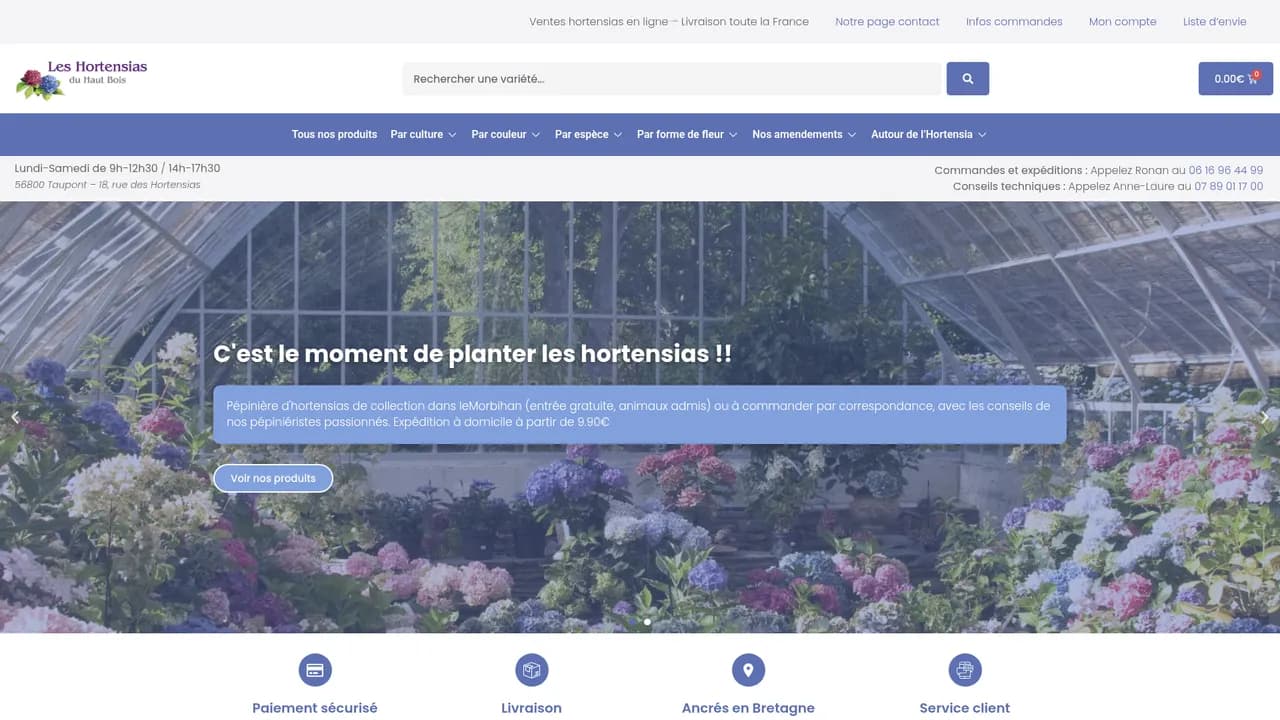The height and width of the screenshot is (720, 1280).
Task: Click the Service client heading
Action: point(965,708)
